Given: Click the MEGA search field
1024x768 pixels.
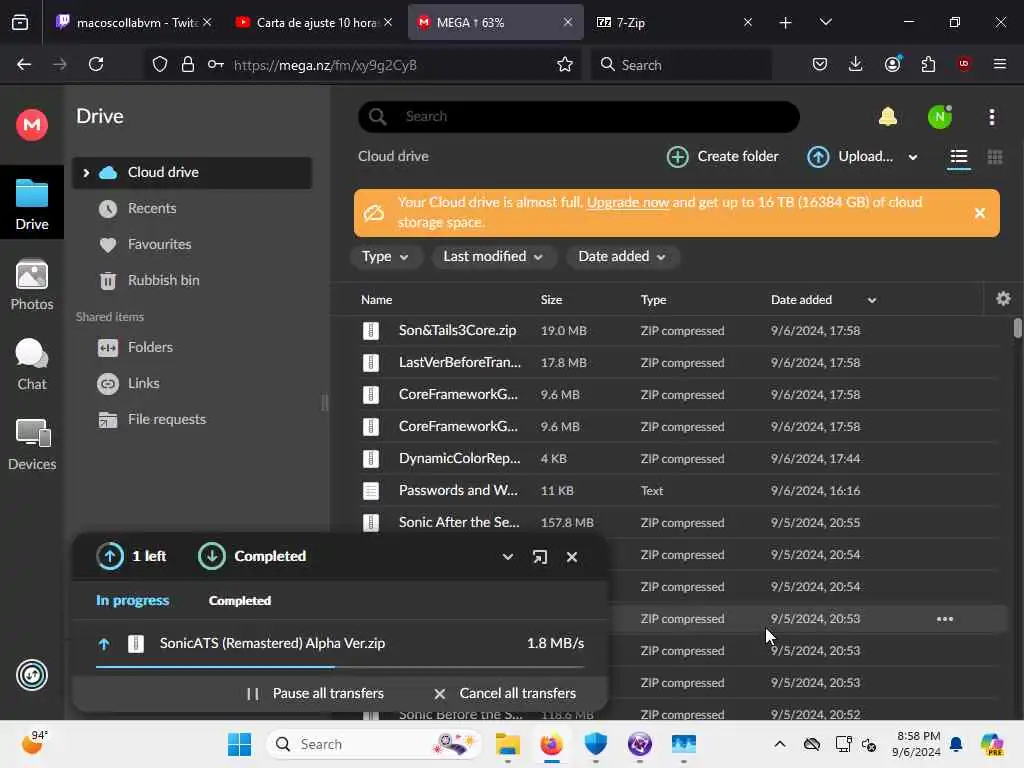Looking at the screenshot, I should [579, 117].
